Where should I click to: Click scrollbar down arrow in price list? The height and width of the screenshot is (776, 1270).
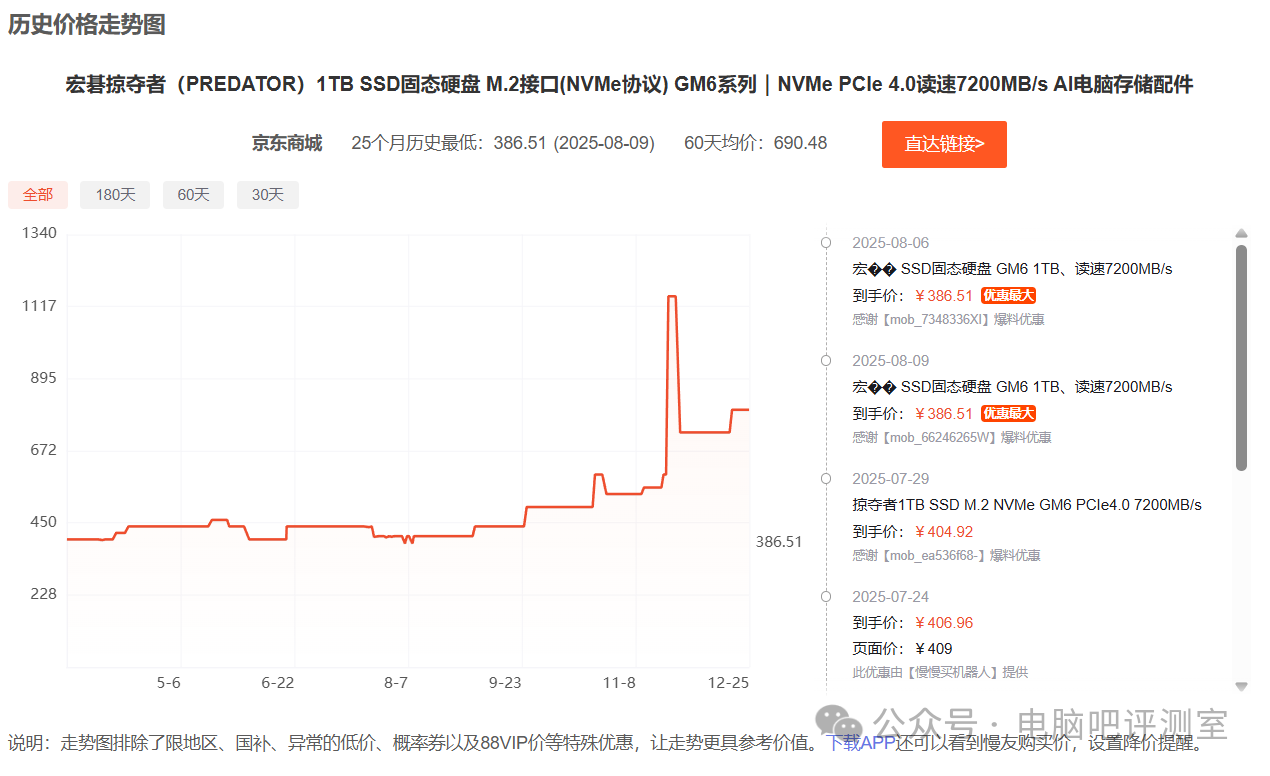tap(1242, 686)
